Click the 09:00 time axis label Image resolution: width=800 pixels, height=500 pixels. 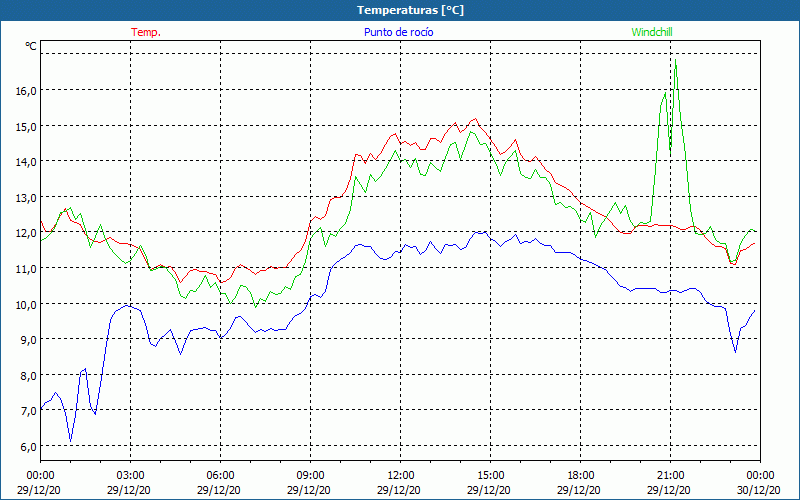(310, 476)
